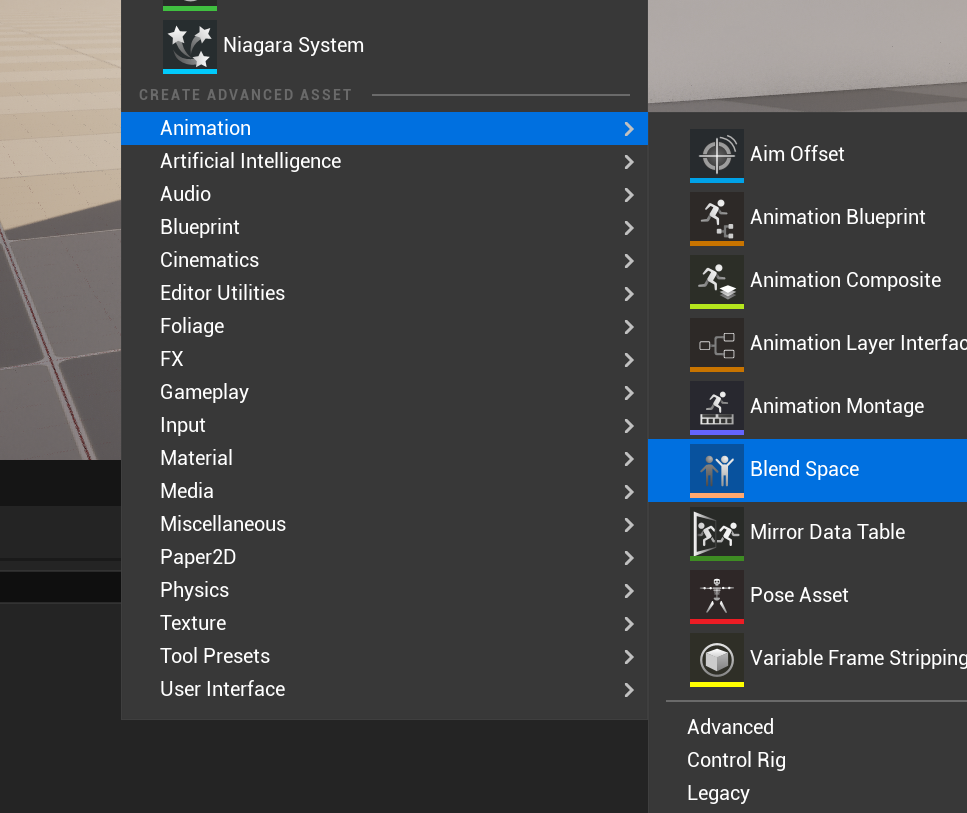Expand the Gameplay submenu arrow
Image resolution: width=967 pixels, height=813 pixels.
[x=628, y=393]
